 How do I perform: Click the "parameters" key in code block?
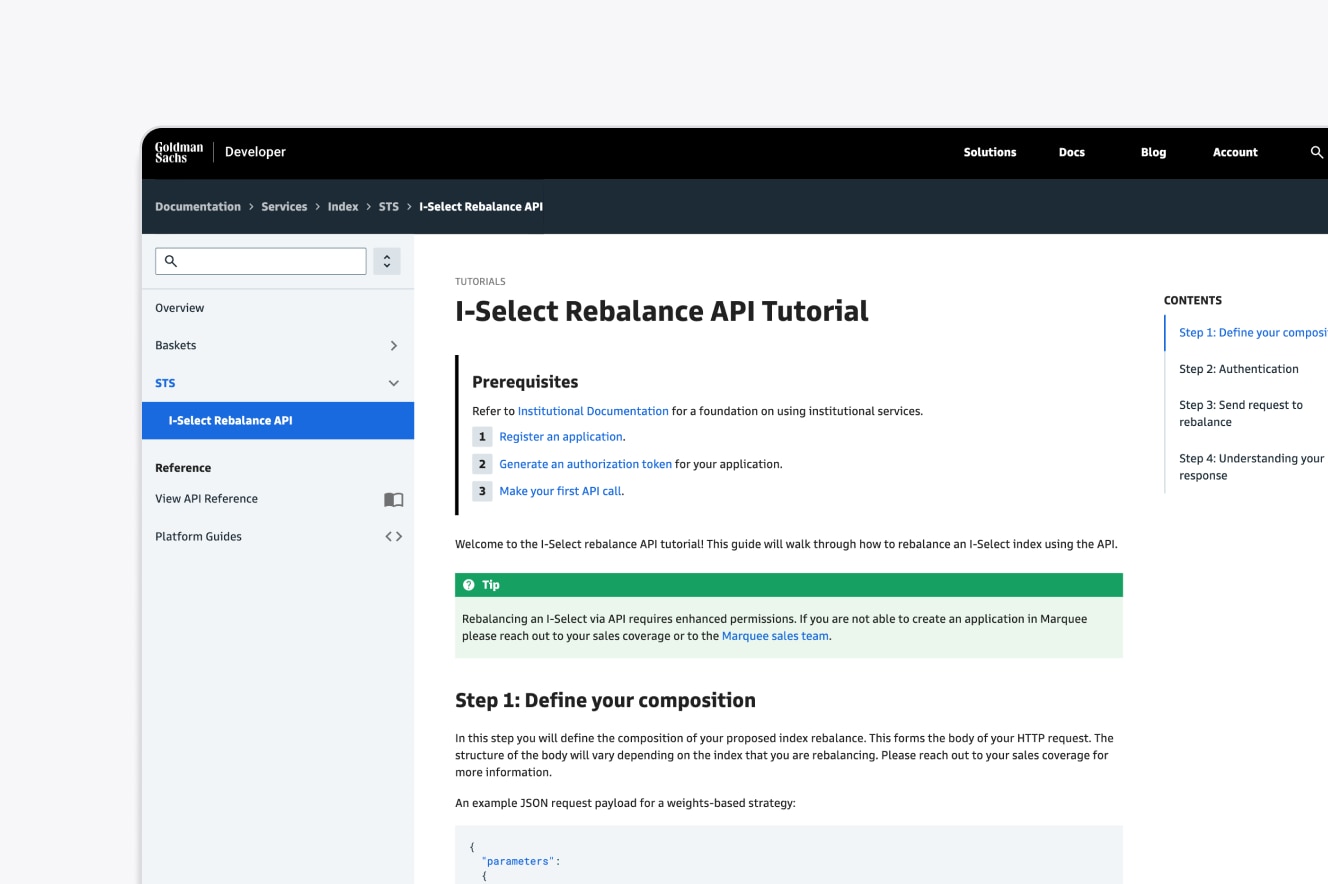[x=518, y=861]
